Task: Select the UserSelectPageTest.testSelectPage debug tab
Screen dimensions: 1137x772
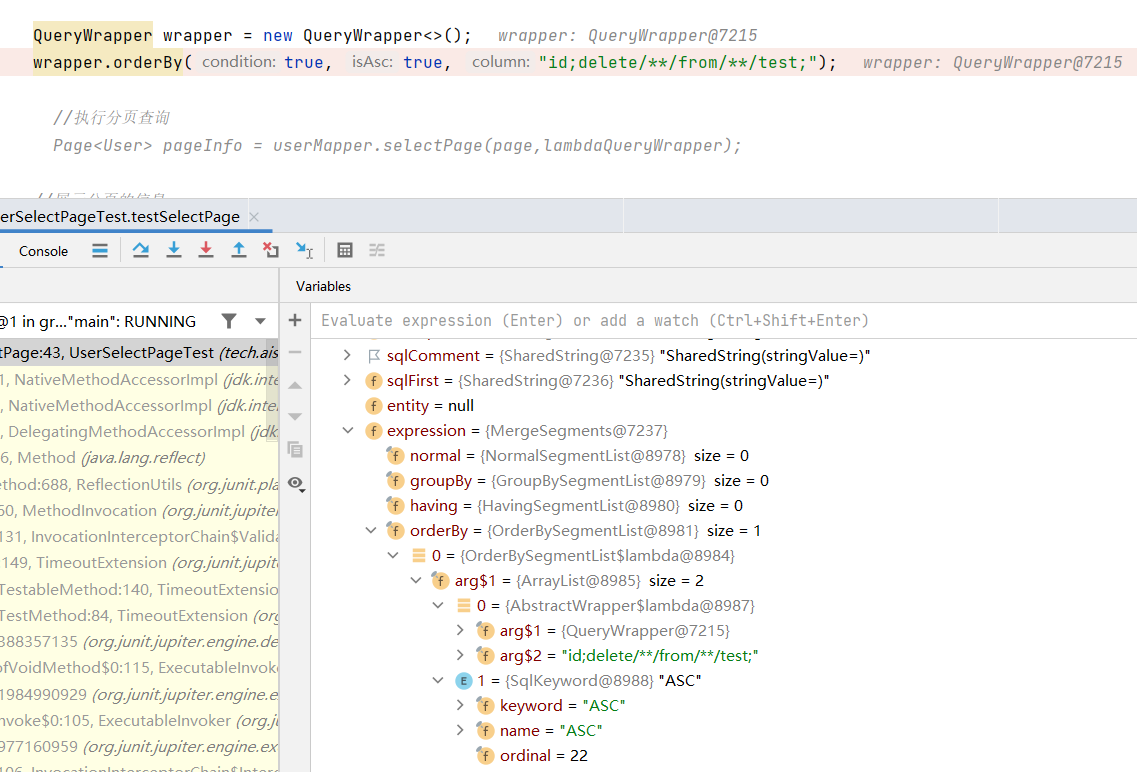Action: coord(120,217)
